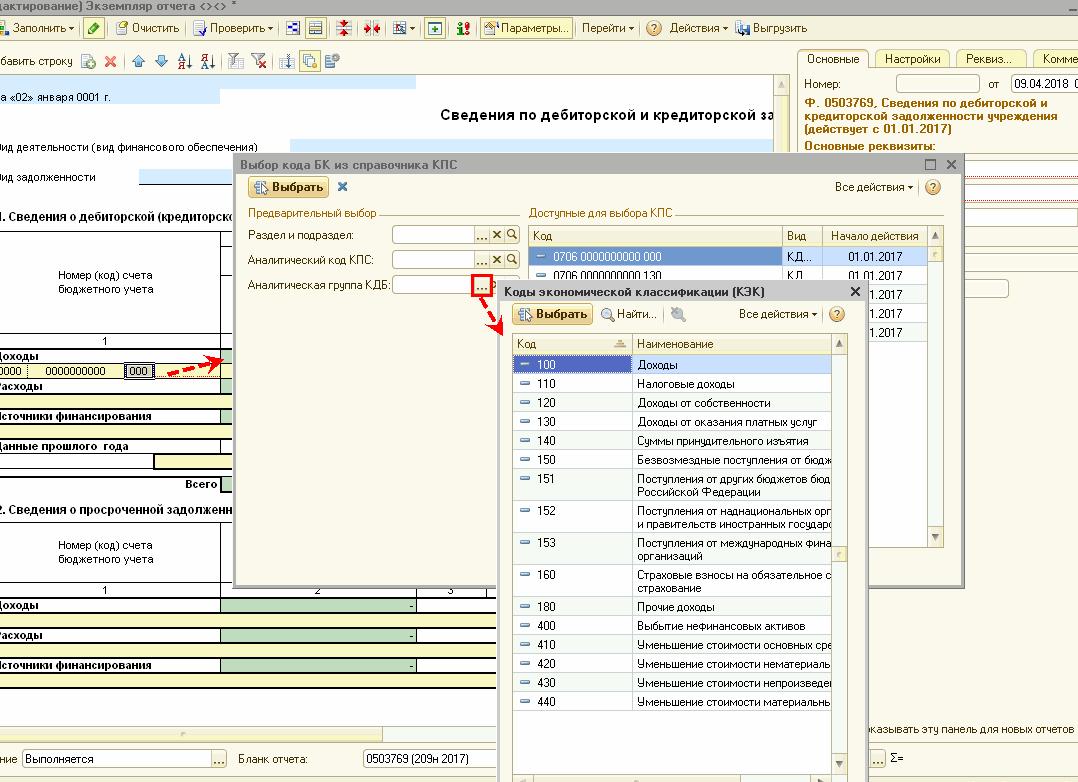The height and width of the screenshot is (782, 1078).
Task: Open help in the Выбор кода БК dialog
Action: point(932,187)
